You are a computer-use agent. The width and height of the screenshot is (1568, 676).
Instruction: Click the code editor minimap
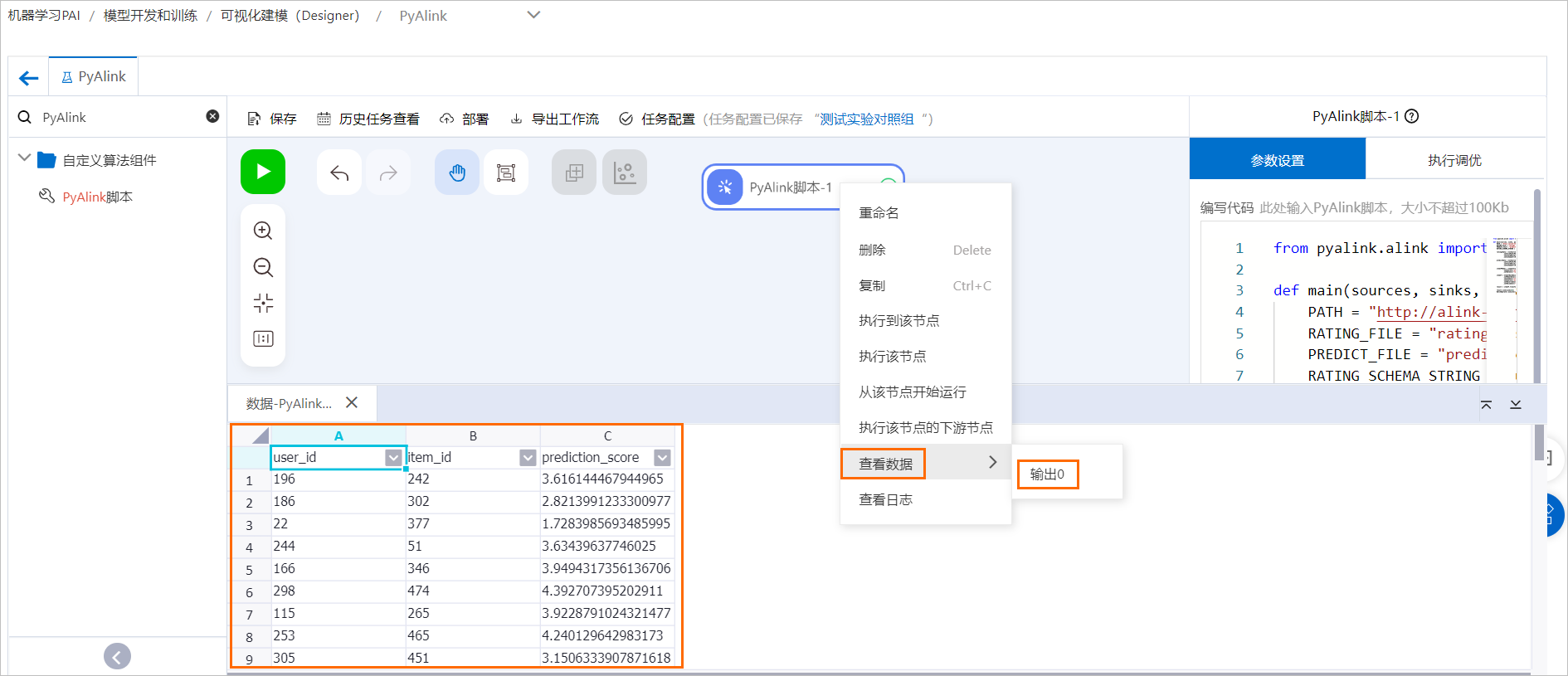(1506, 267)
